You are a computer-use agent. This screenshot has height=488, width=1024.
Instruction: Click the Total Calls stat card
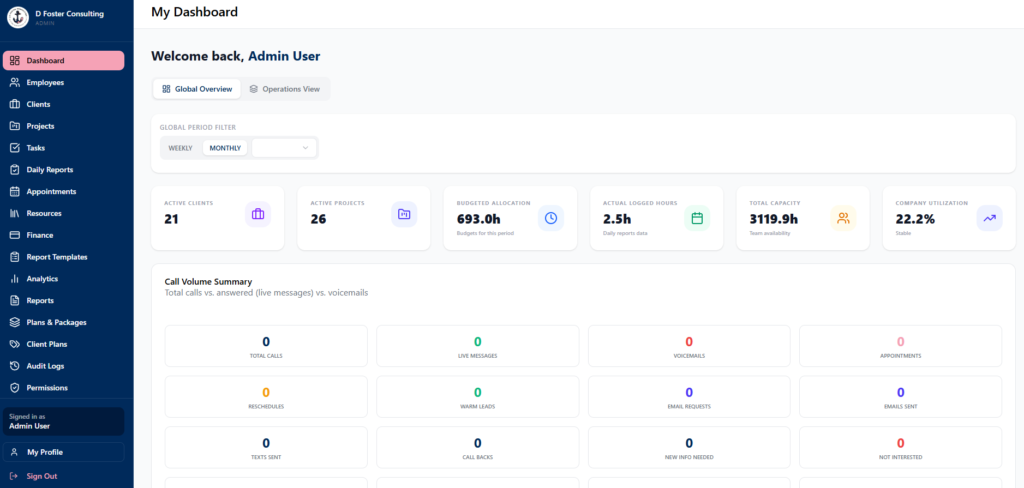266,346
